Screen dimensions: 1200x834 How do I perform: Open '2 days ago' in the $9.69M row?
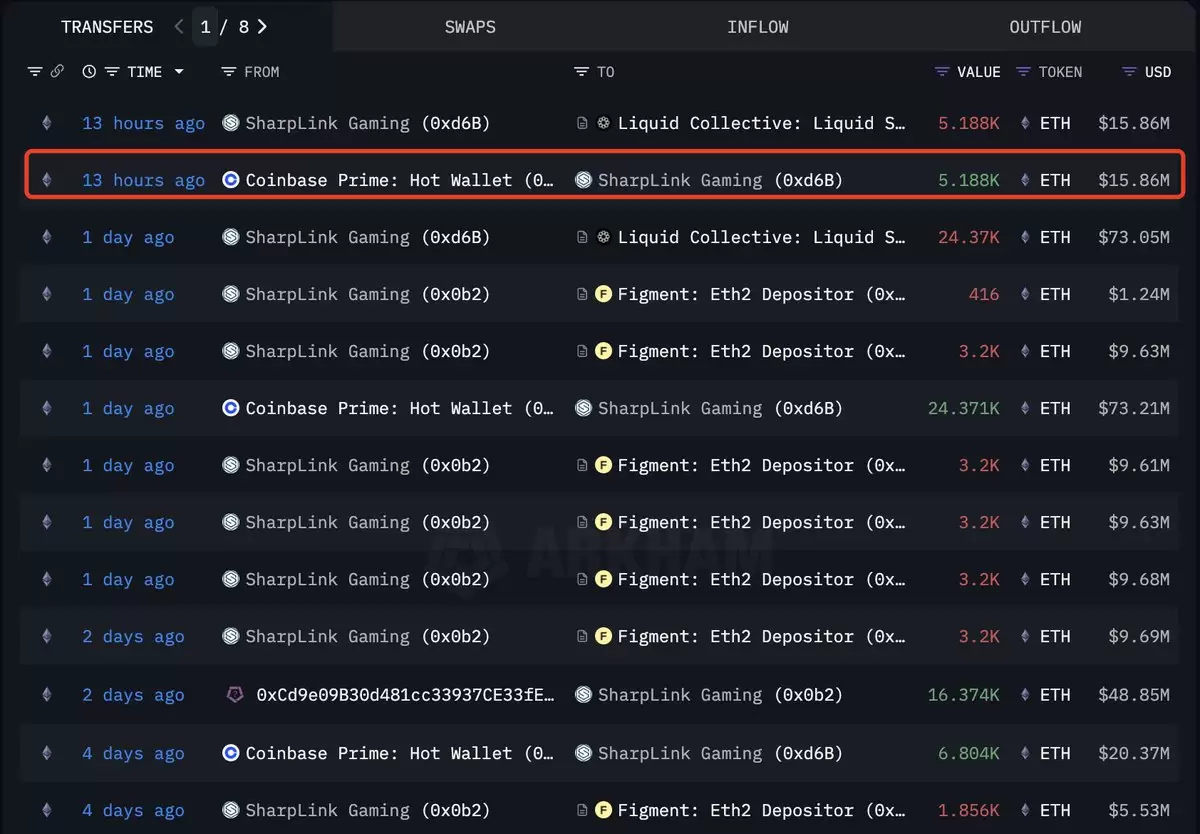133,636
